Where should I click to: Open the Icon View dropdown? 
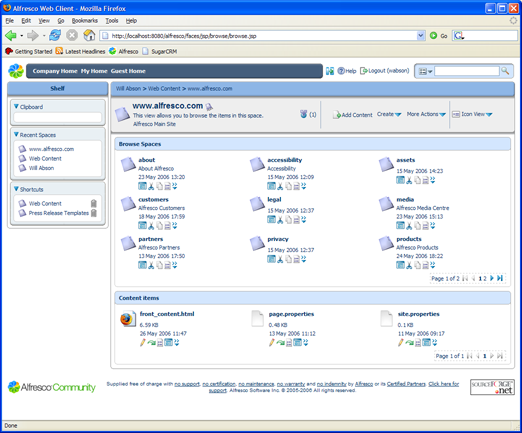click(x=472, y=114)
